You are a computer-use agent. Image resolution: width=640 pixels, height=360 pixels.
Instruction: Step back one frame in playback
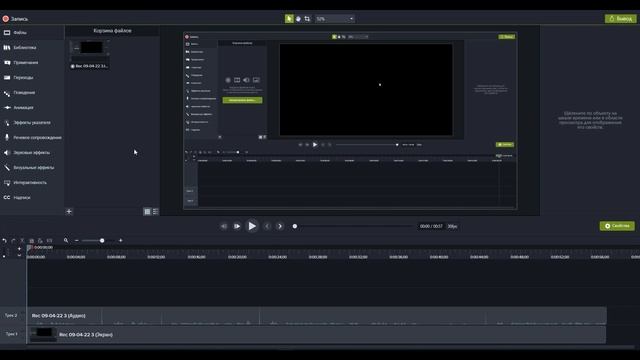224,226
